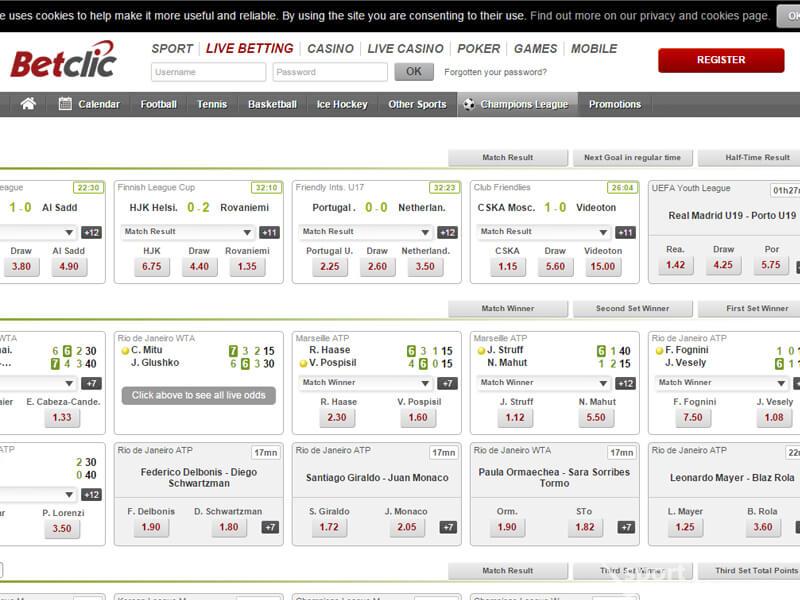Bet on Portugal U. at 2.25

click(x=330, y=266)
